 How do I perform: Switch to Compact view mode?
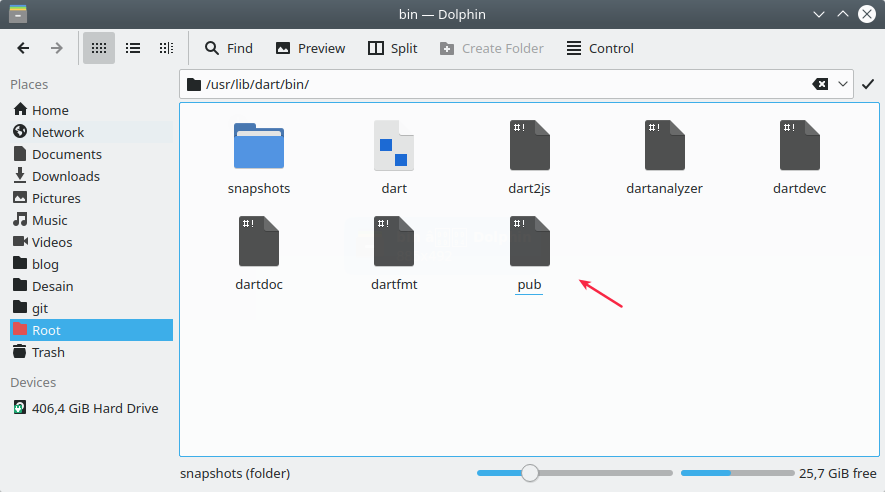click(132, 48)
